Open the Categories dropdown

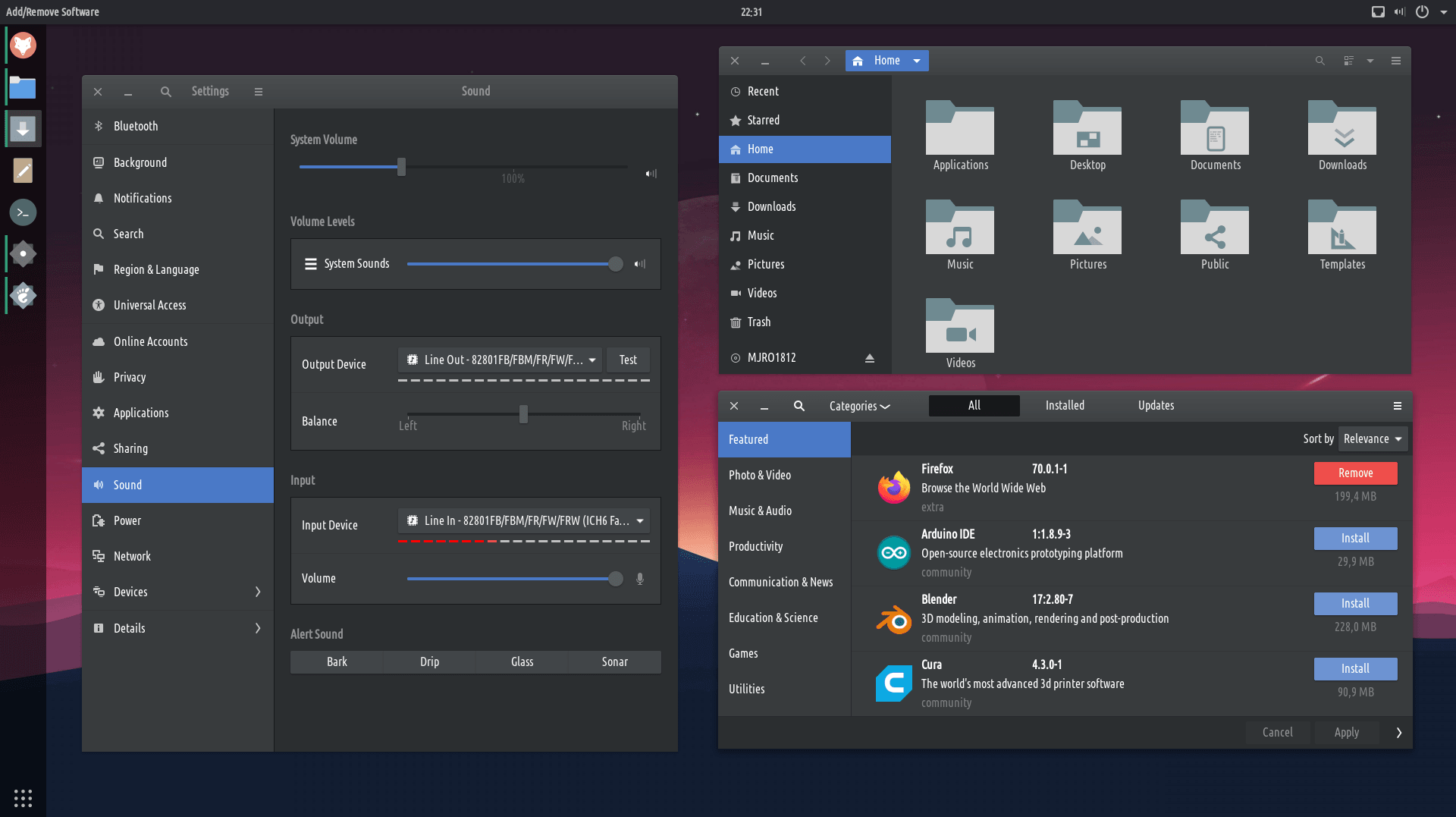pyautogui.click(x=859, y=406)
